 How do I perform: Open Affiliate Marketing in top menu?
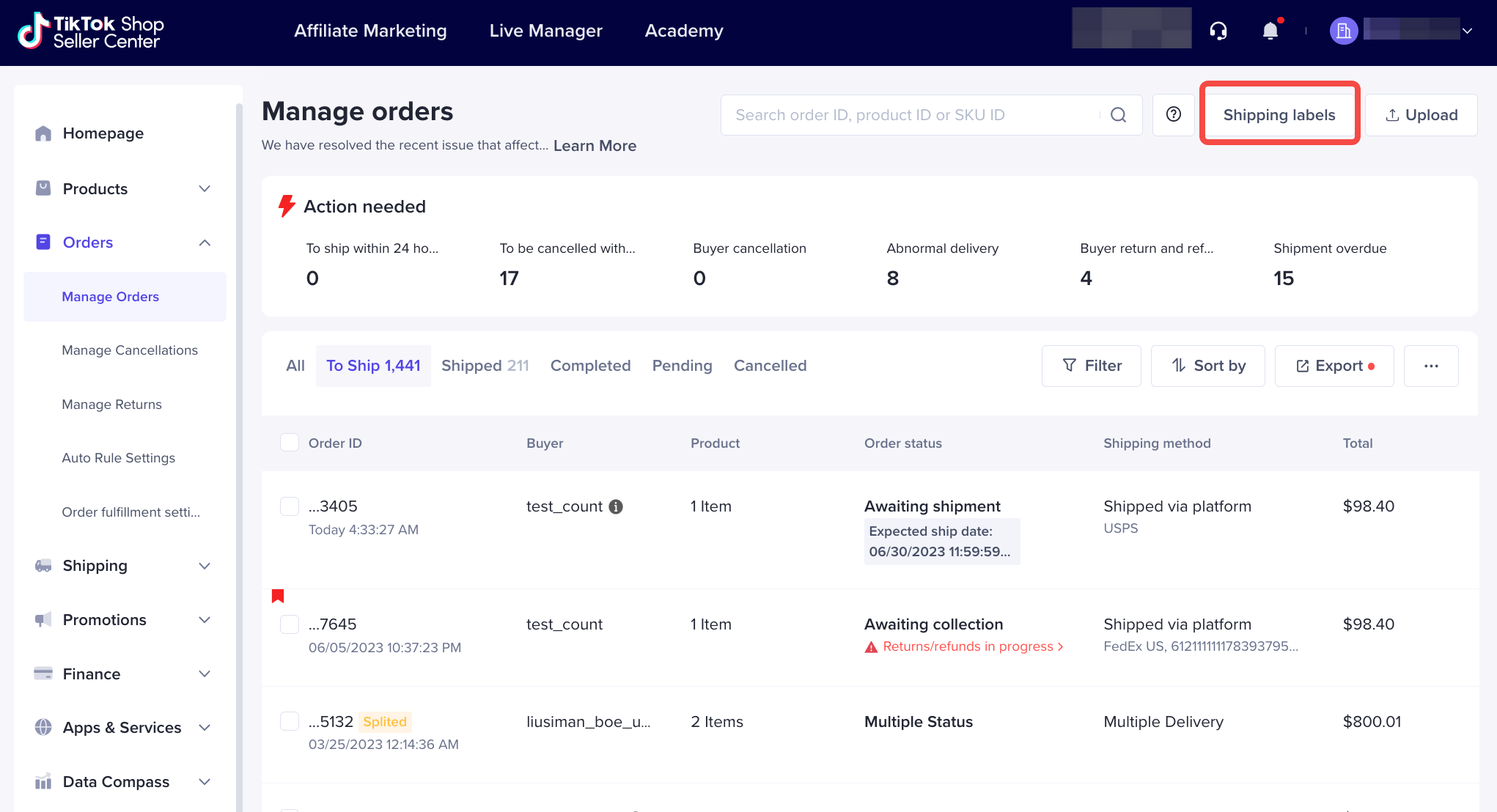(x=370, y=31)
